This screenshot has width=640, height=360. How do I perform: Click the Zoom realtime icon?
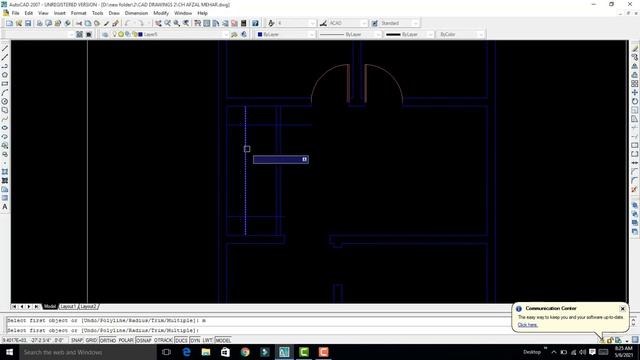pyautogui.click(x=167, y=23)
